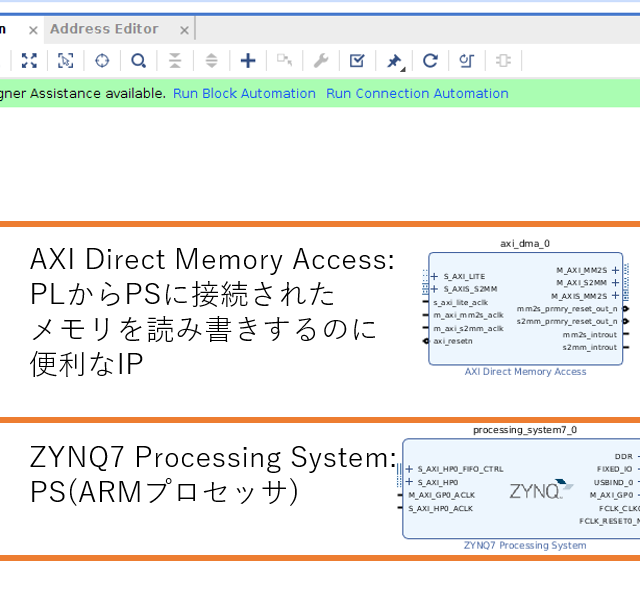Click the pin icon in toolbar

(x=394, y=61)
